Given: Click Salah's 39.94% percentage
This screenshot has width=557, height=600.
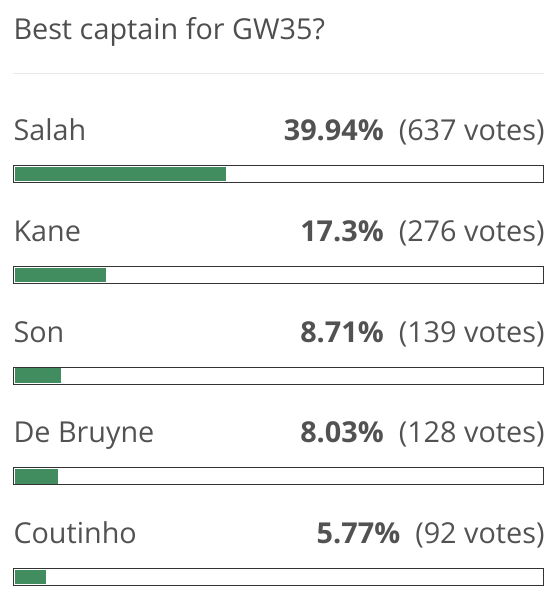Looking at the screenshot, I should pos(333,130).
